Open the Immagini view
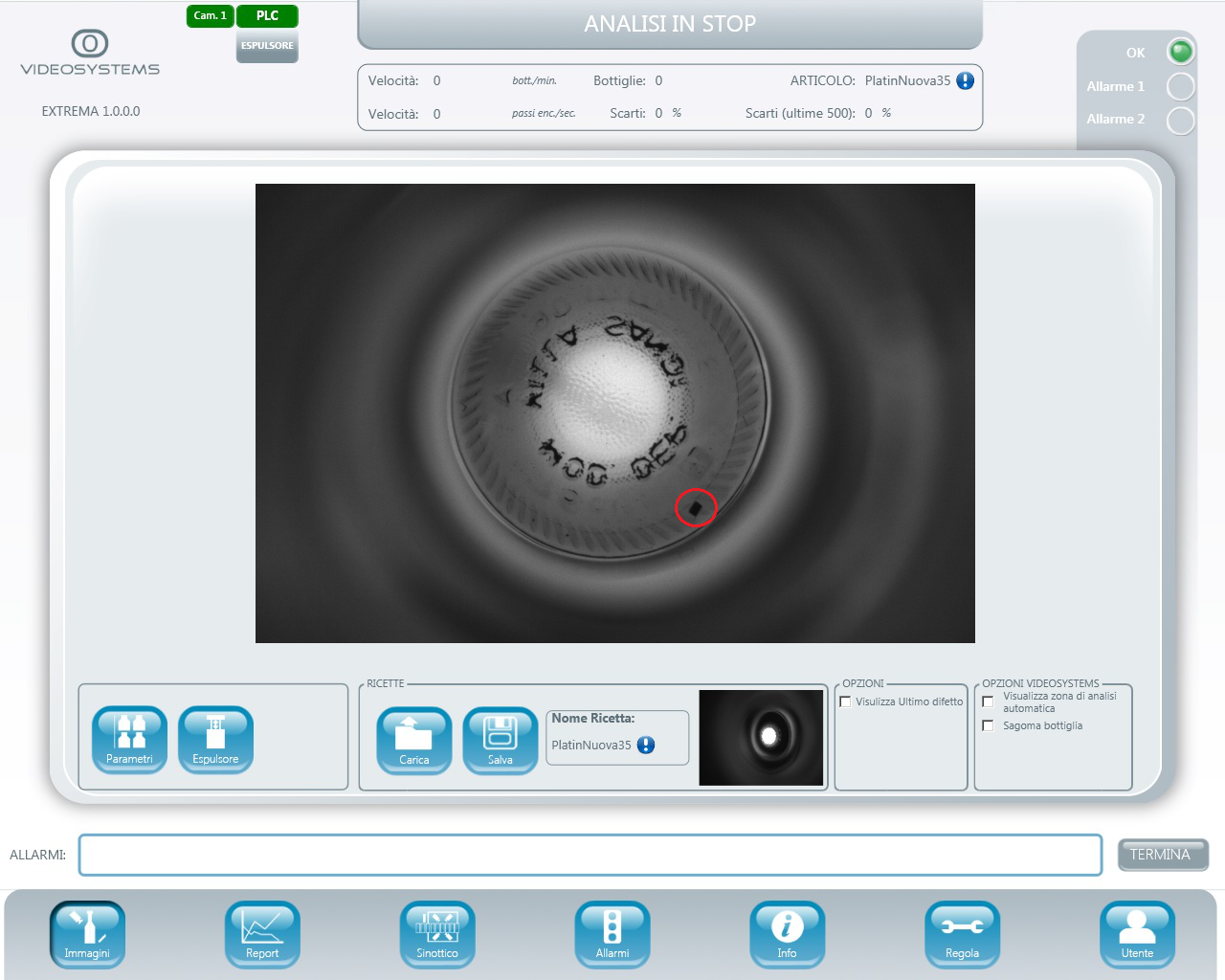Image resolution: width=1225 pixels, height=980 pixels. click(87, 934)
